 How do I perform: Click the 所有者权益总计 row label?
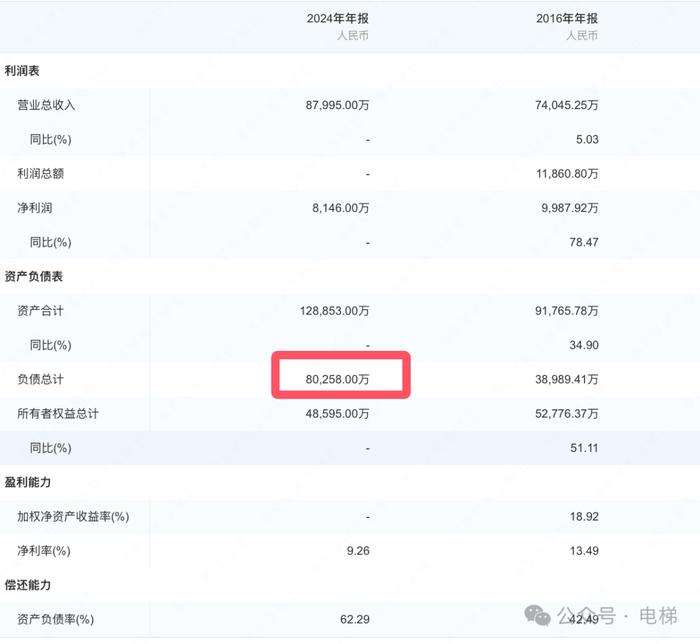tap(58, 414)
